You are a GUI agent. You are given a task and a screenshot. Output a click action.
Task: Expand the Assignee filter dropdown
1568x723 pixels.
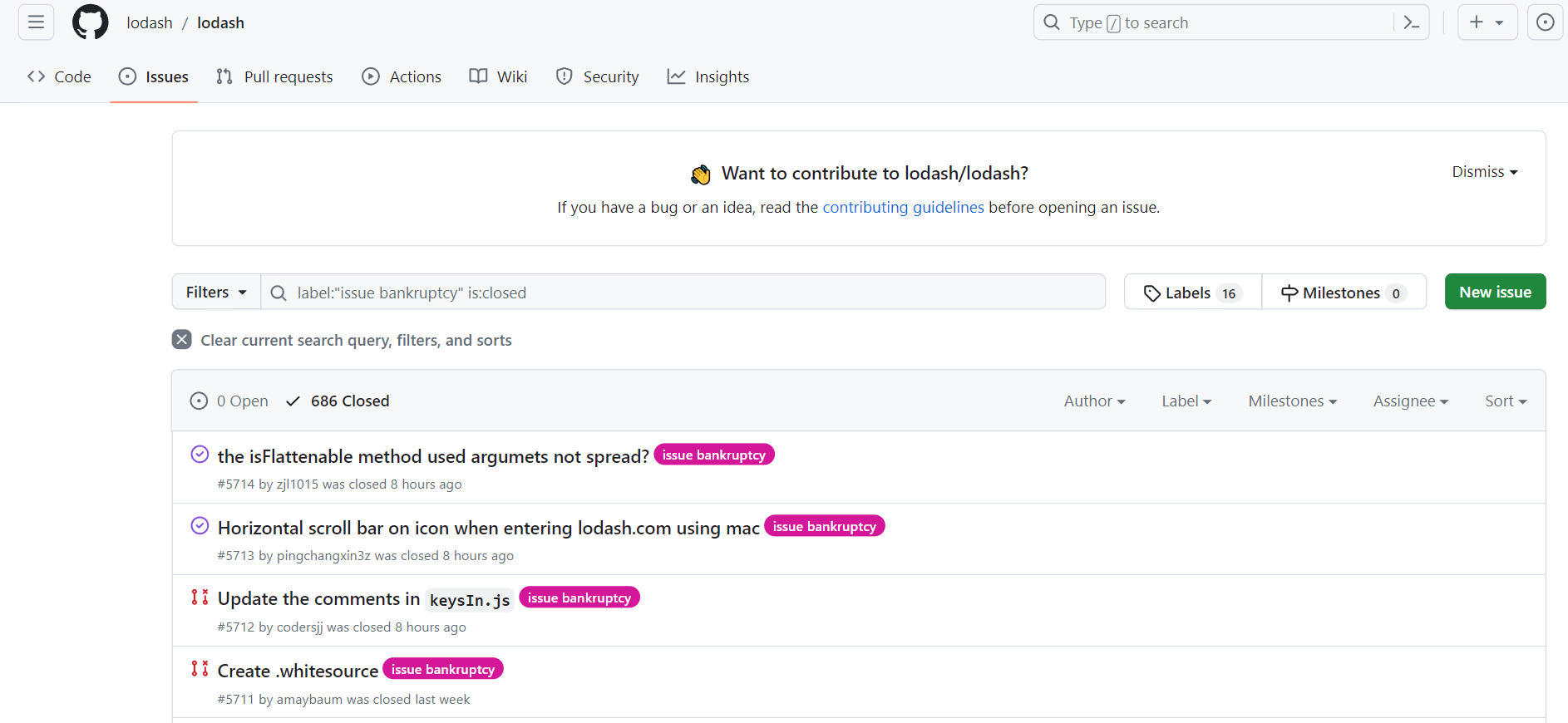pyautogui.click(x=1411, y=401)
